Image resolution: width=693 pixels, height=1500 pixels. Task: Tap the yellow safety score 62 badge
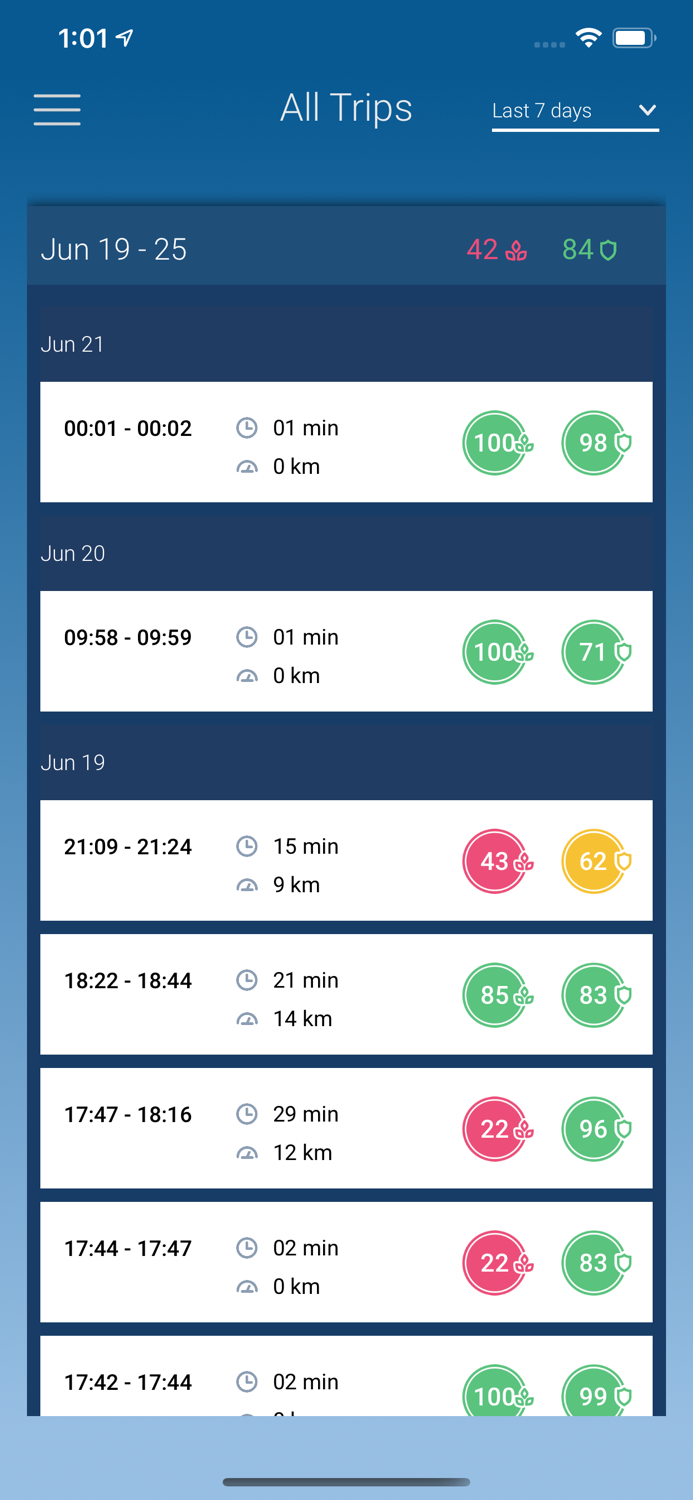point(595,861)
